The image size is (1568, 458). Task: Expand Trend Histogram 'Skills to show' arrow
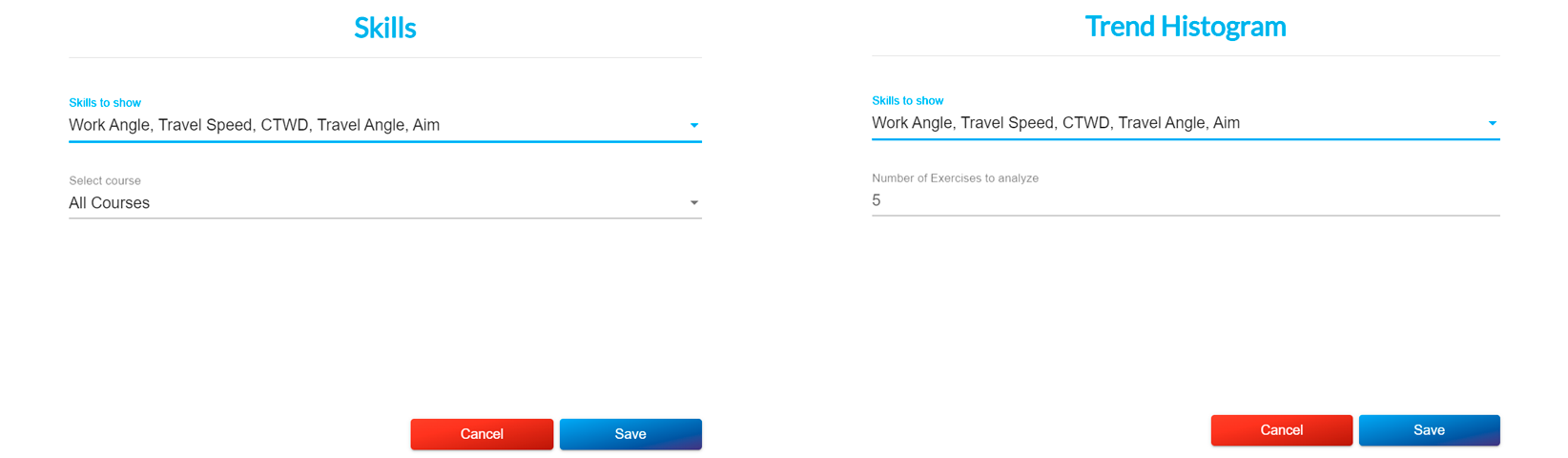click(x=1493, y=123)
